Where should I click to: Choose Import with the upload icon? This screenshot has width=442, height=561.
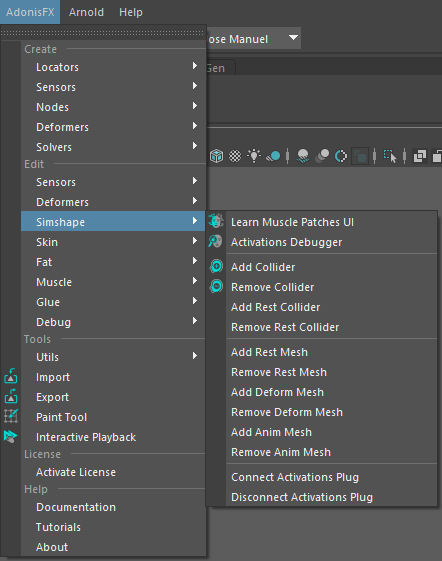pos(113,377)
